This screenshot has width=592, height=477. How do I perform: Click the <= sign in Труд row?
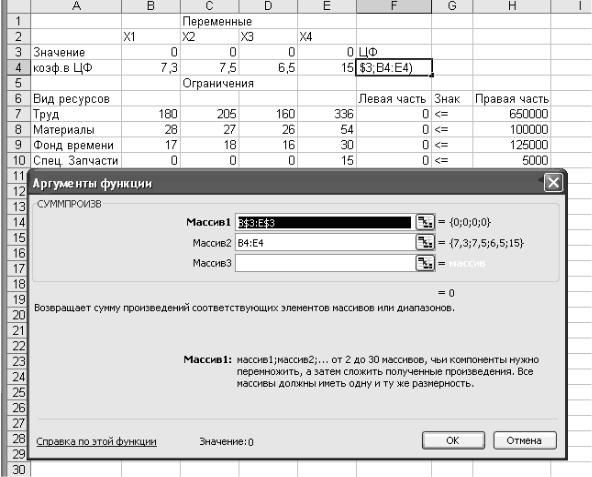pyautogui.click(x=452, y=114)
